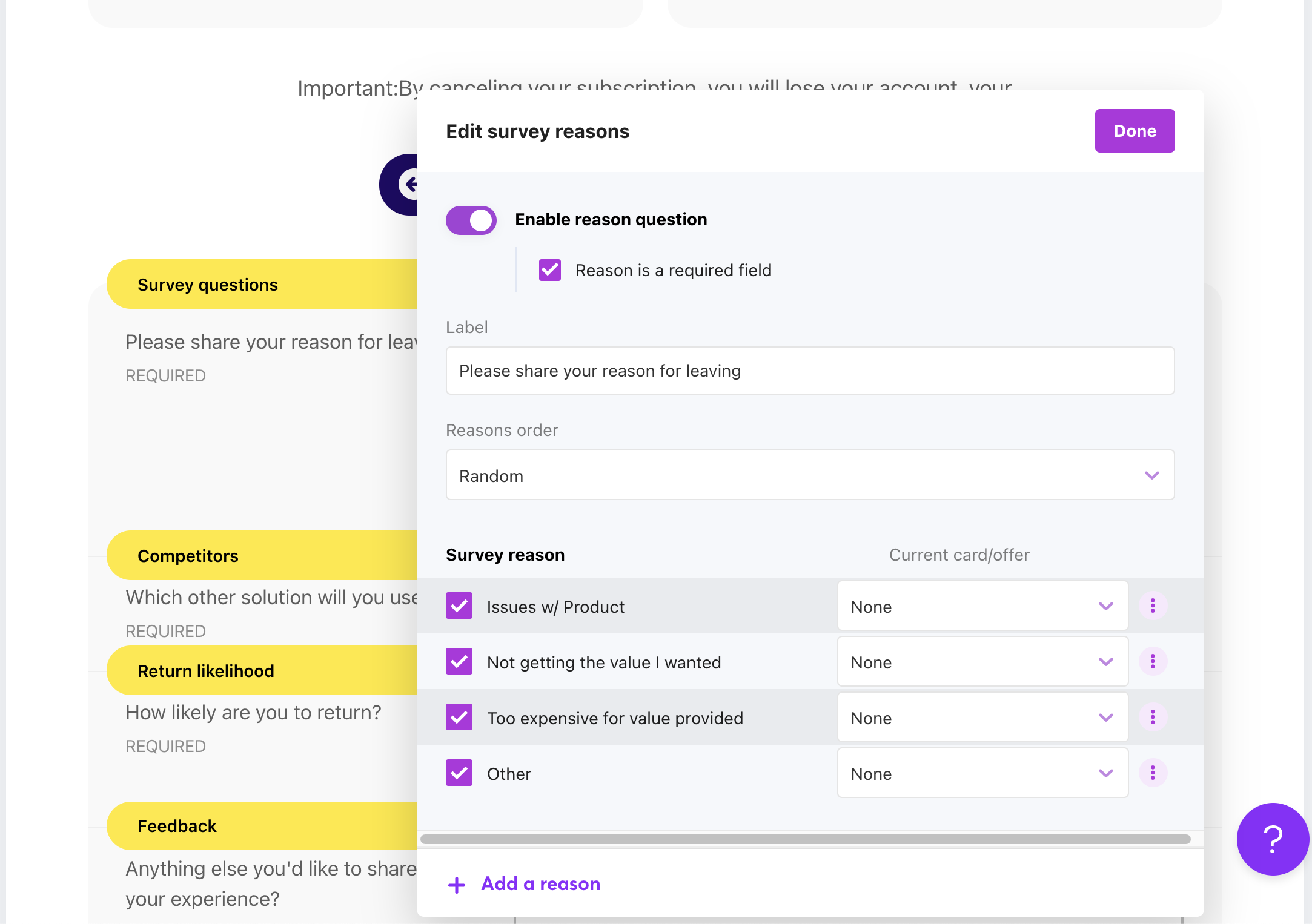Uncheck Too expensive for value provided
Screen dimensions: 1312x924
459,718
